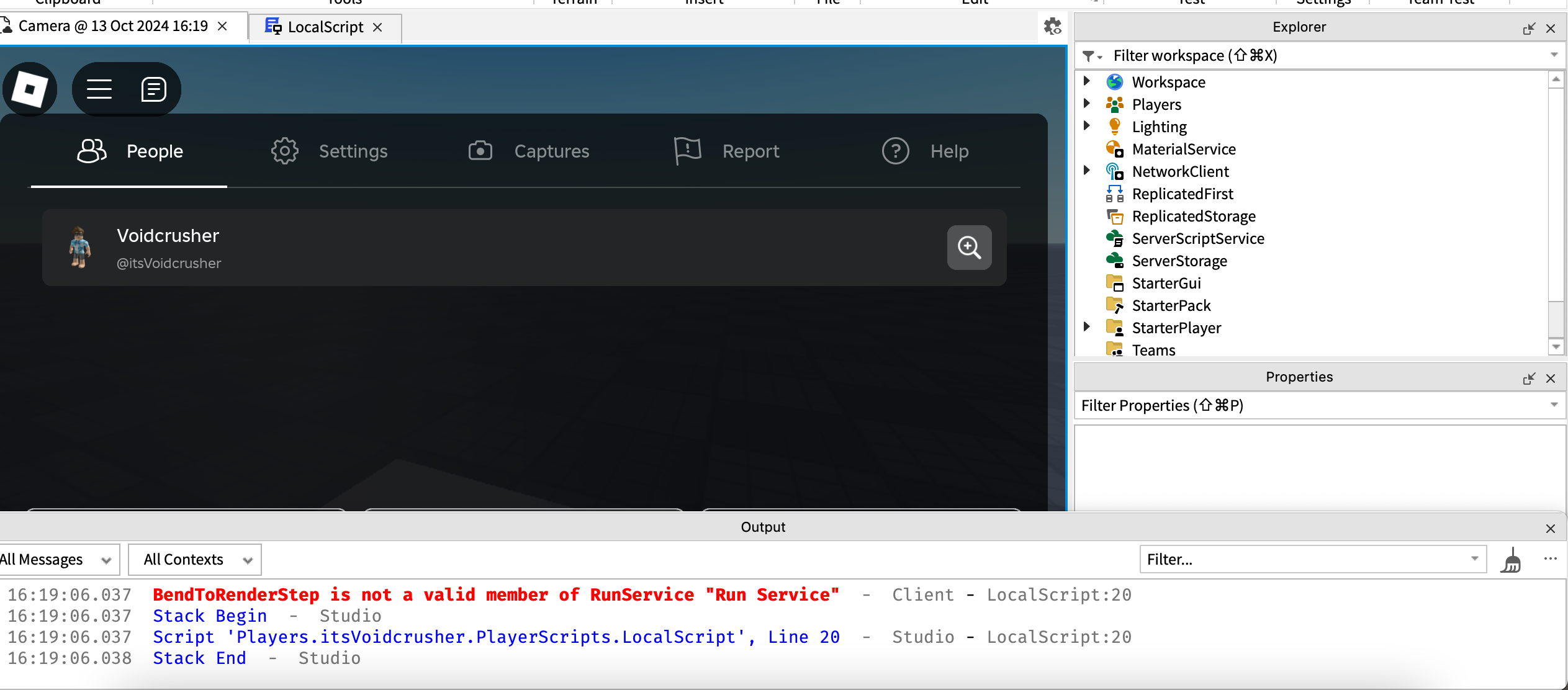
Task: Click the Filter workspace input field
Action: [x=1321, y=56]
